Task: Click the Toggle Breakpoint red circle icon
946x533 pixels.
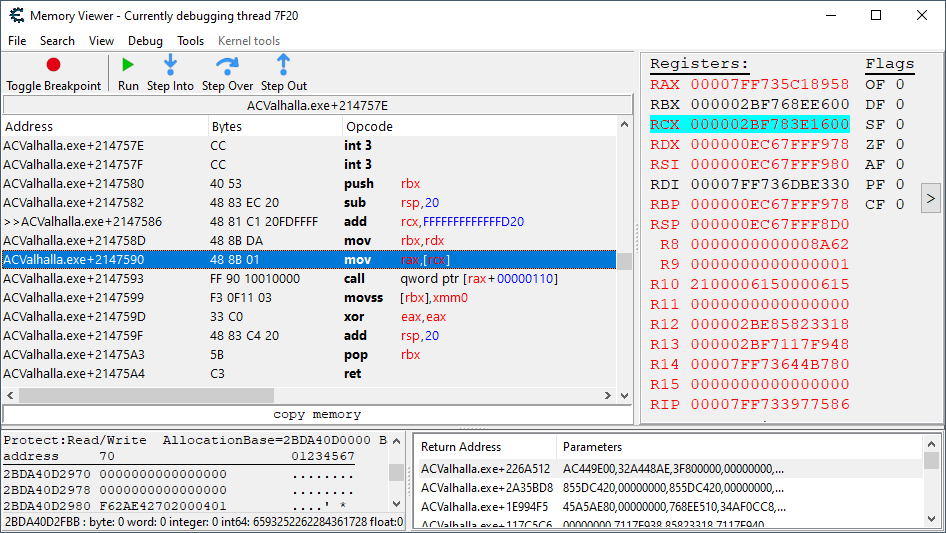Action: pos(53,65)
